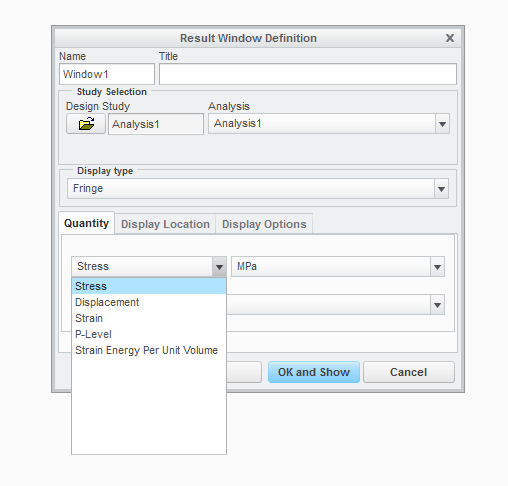Switch to the Display Options tab
The height and width of the screenshot is (486, 508).
pyautogui.click(x=264, y=224)
